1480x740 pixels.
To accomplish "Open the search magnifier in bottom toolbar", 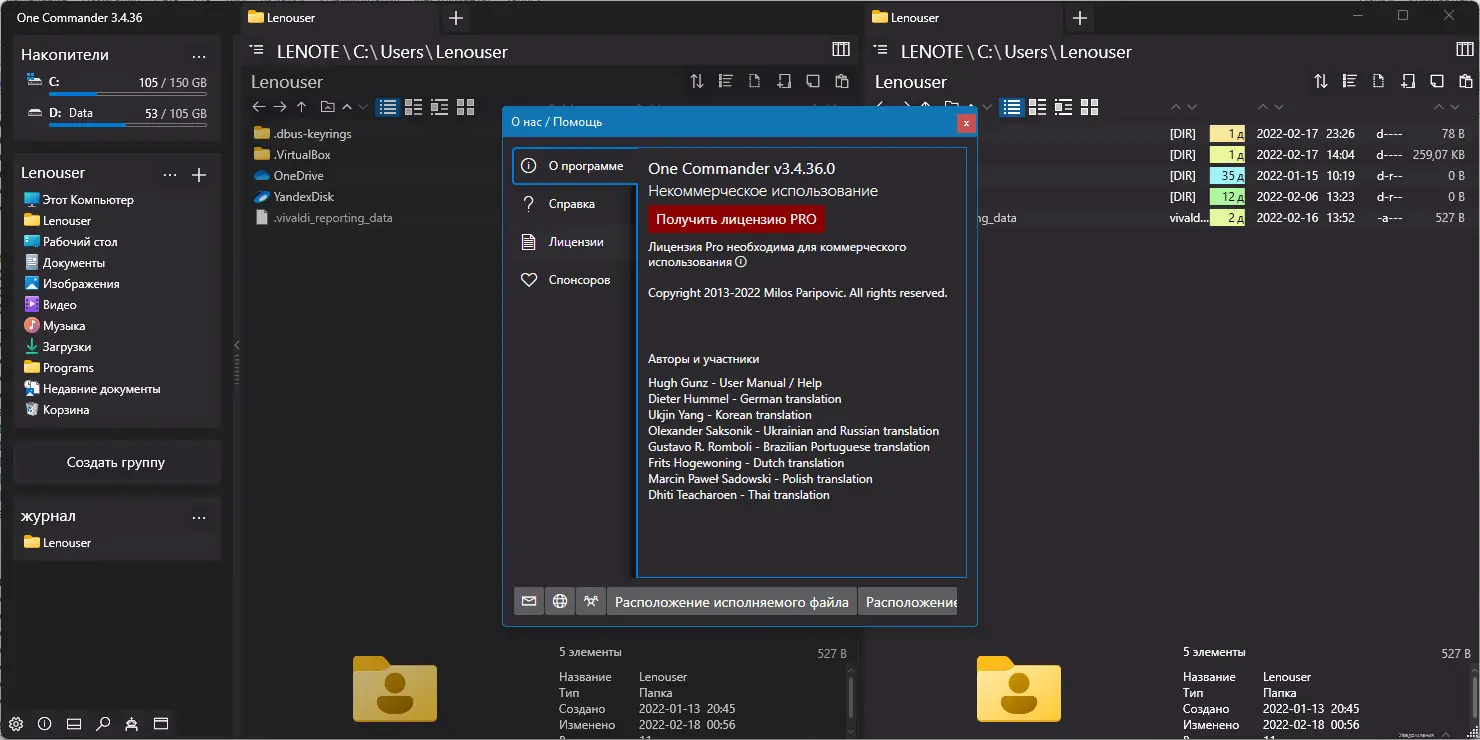I will tap(103, 723).
